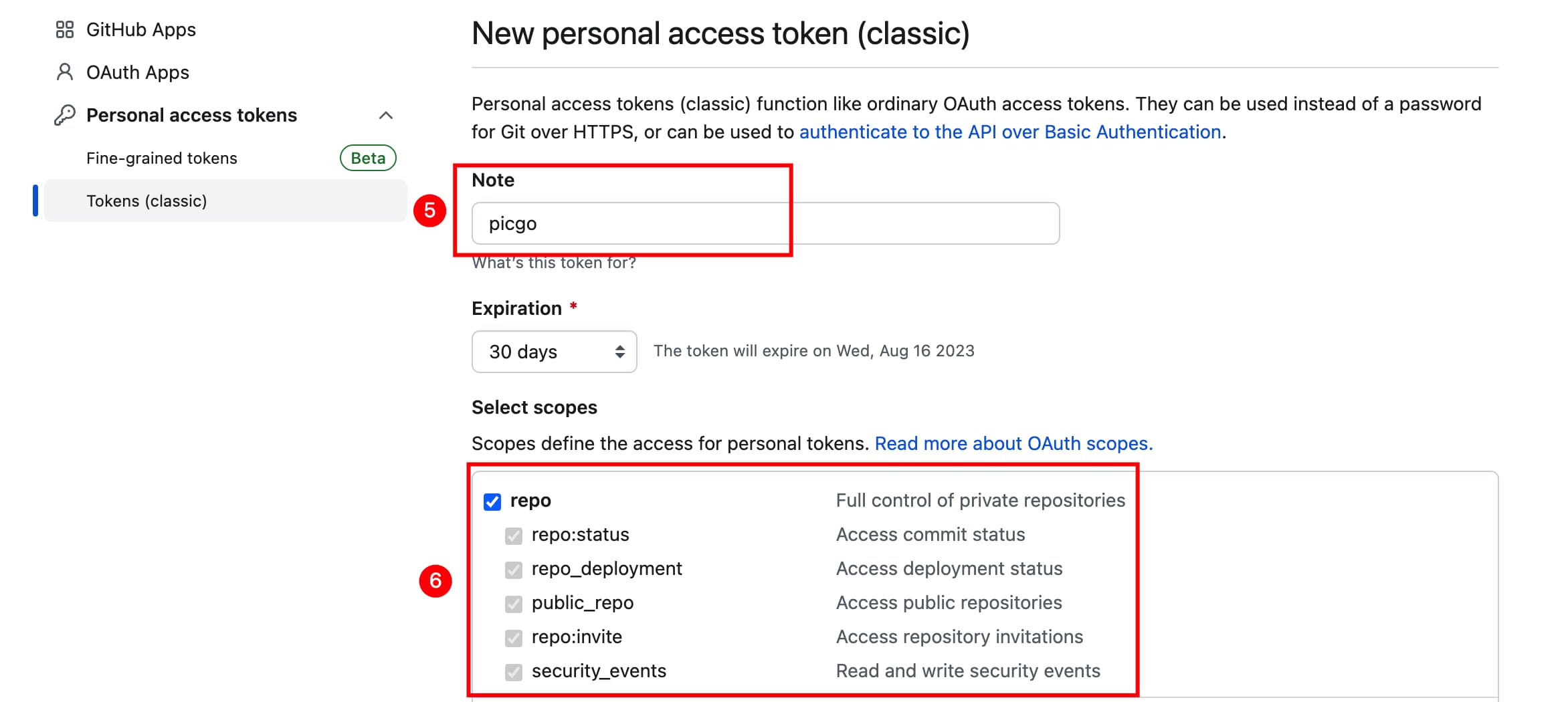
Task: Uncheck the repo scope checkbox
Action: [x=492, y=501]
